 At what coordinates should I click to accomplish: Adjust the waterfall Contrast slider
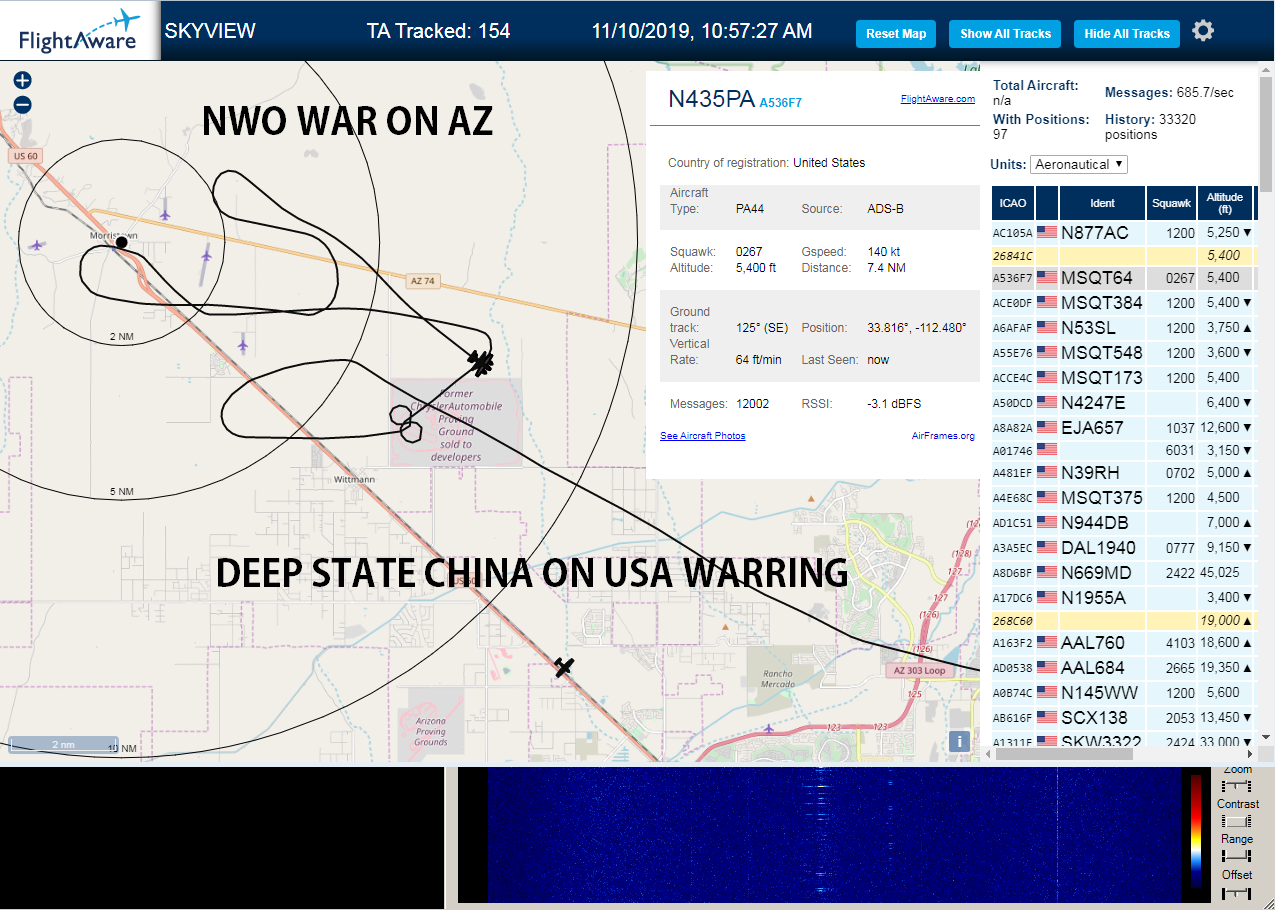(1236, 821)
